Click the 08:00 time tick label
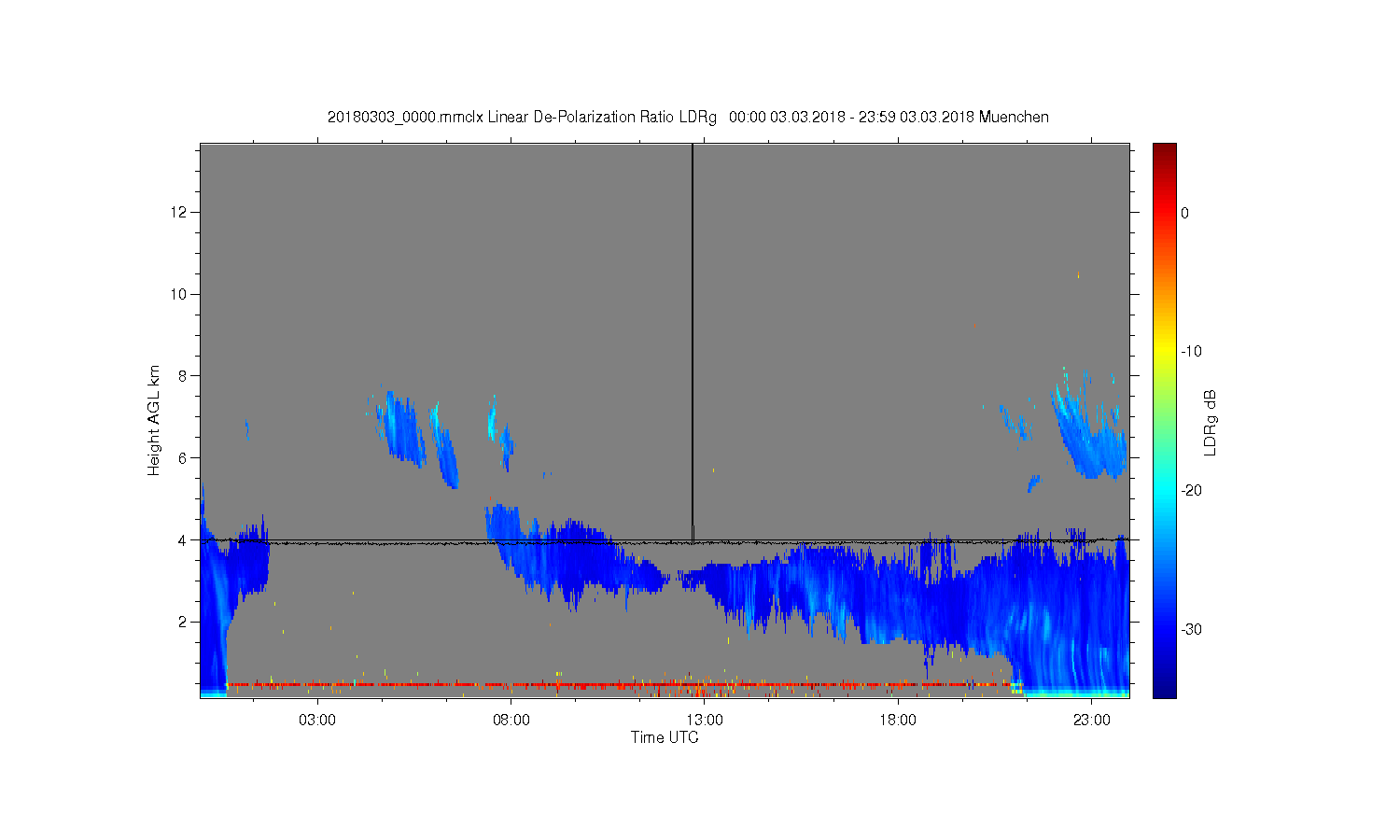The width and height of the screenshot is (1400, 840). [x=511, y=721]
